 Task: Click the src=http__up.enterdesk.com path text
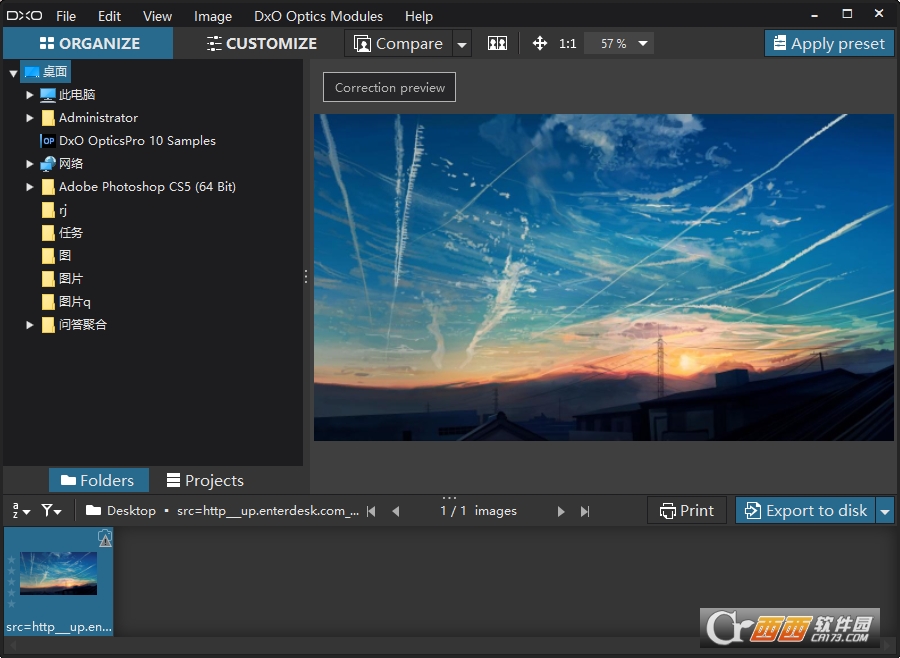click(x=267, y=510)
